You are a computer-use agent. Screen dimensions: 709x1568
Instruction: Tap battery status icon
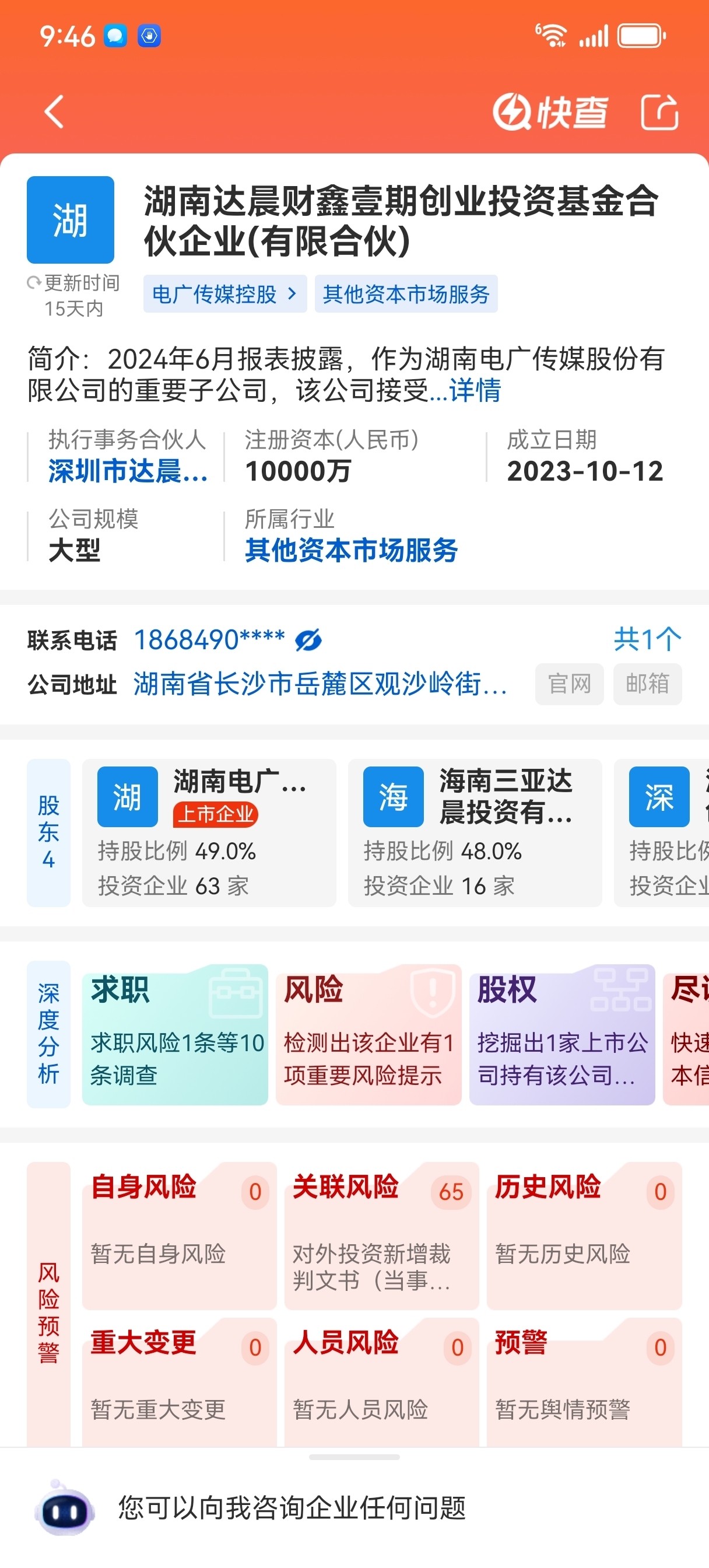(641, 36)
